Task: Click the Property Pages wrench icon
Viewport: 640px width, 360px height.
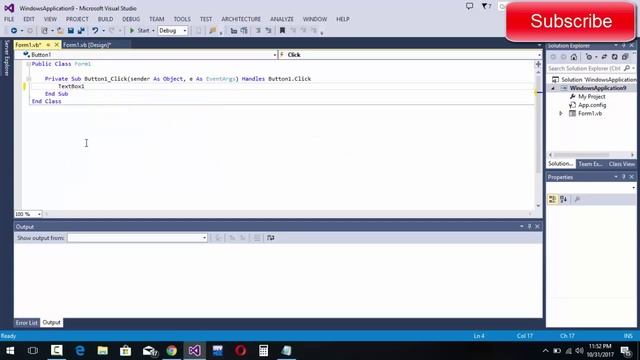Action: tap(577, 199)
